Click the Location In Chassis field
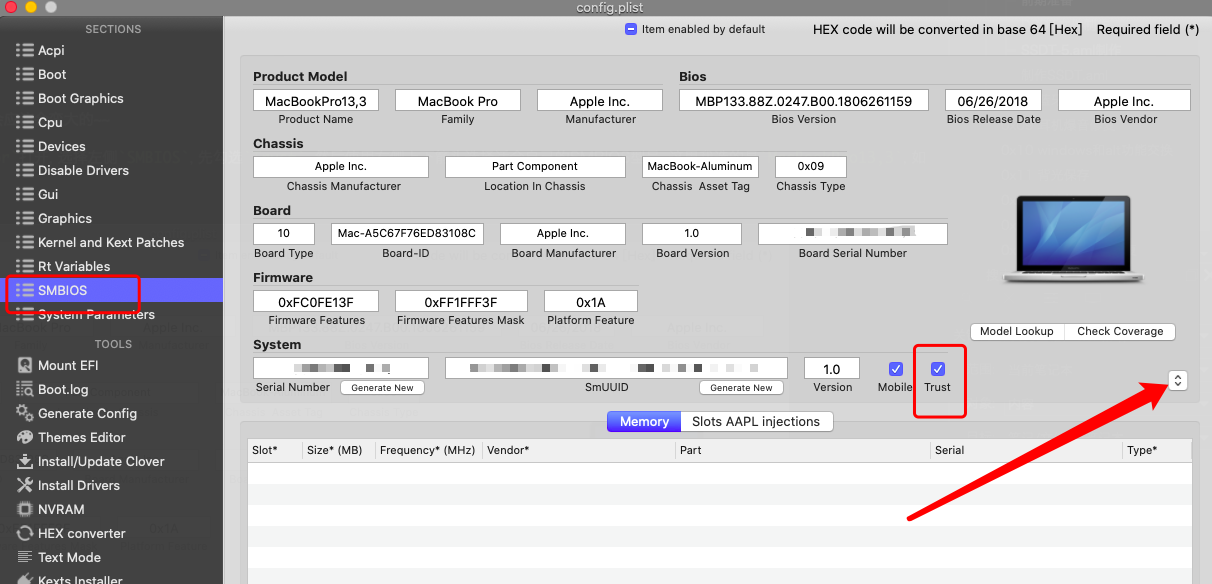 pos(535,167)
